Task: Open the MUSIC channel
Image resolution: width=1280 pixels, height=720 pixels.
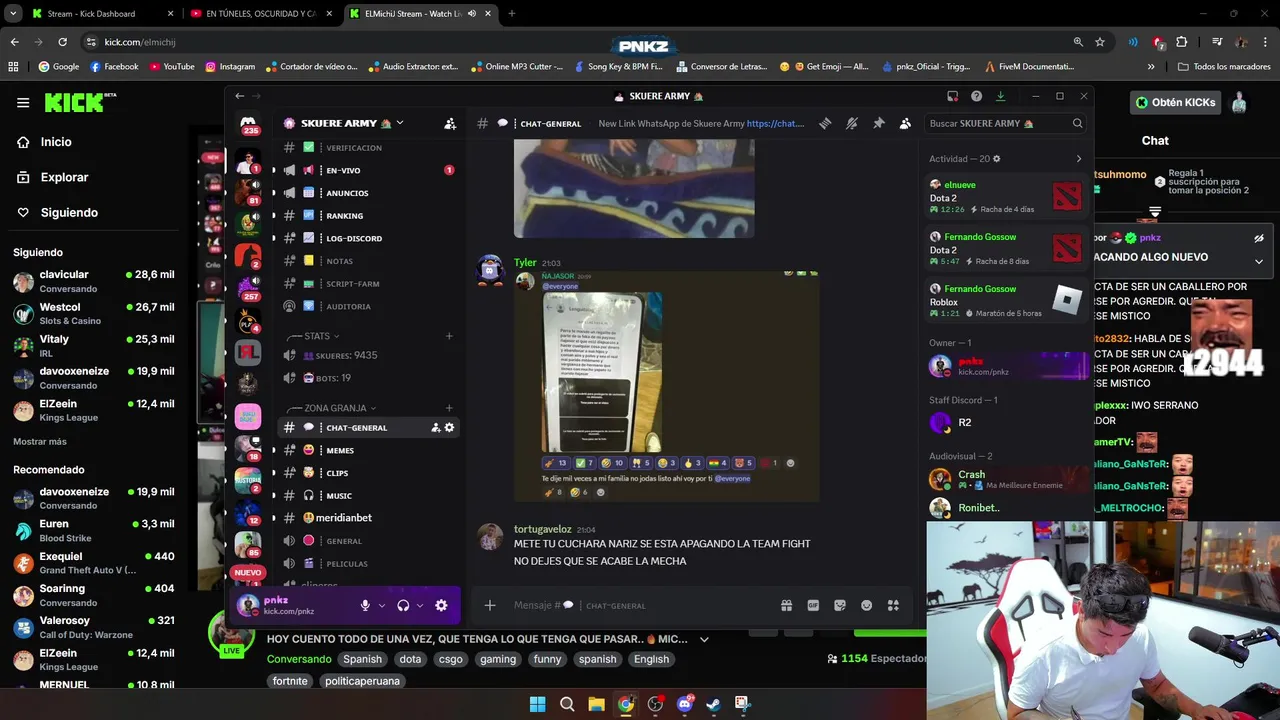Action: click(x=368, y=495)
